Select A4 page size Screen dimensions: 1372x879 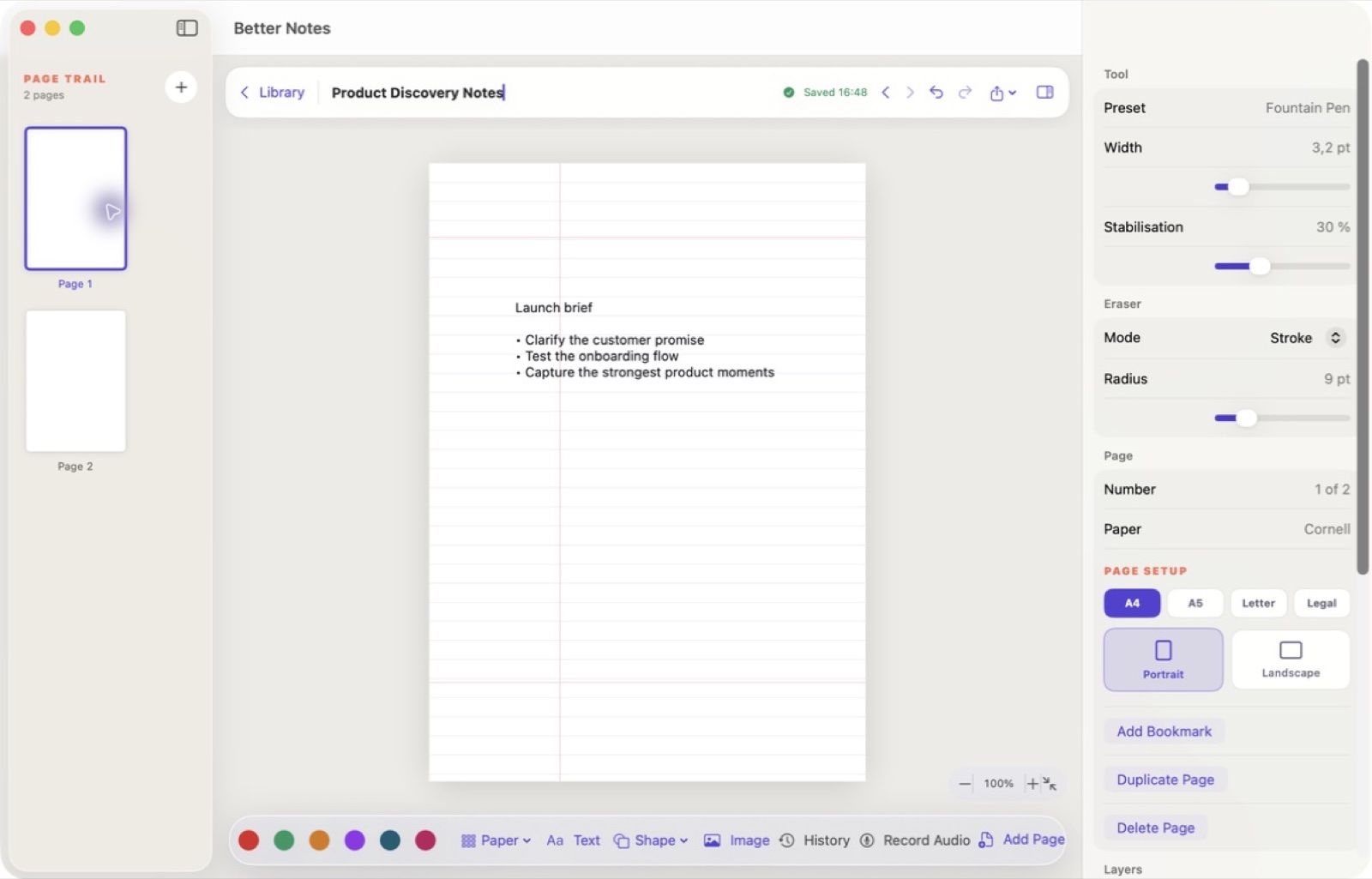coord(1132,603)
